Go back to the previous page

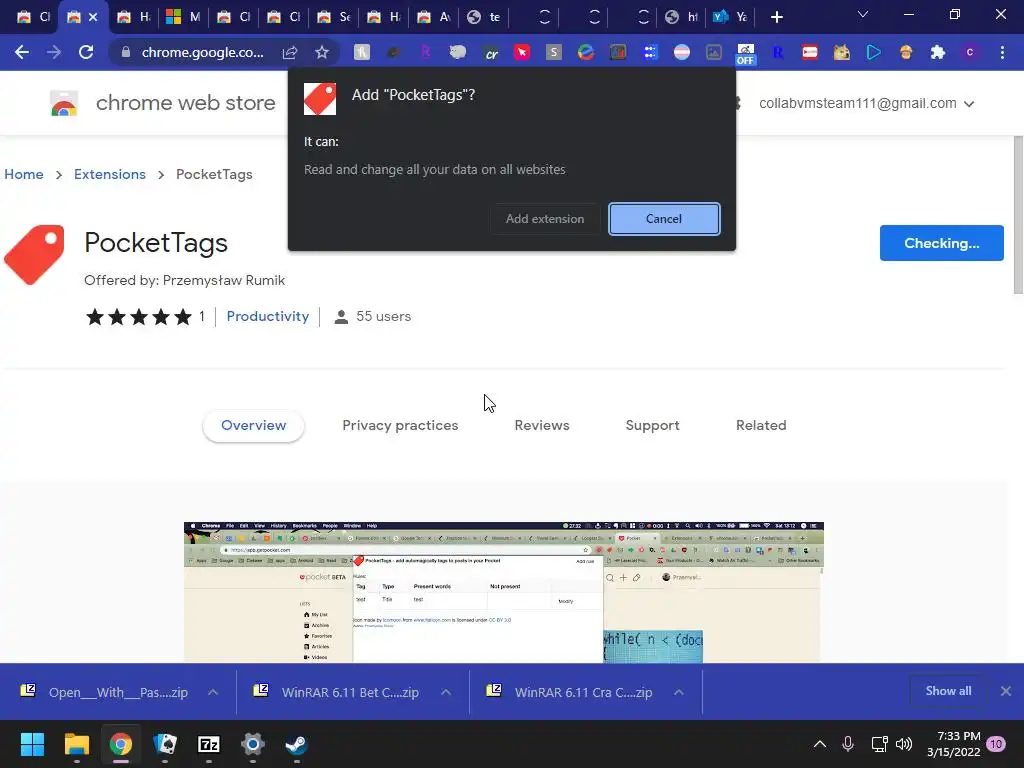coord(22,52)
